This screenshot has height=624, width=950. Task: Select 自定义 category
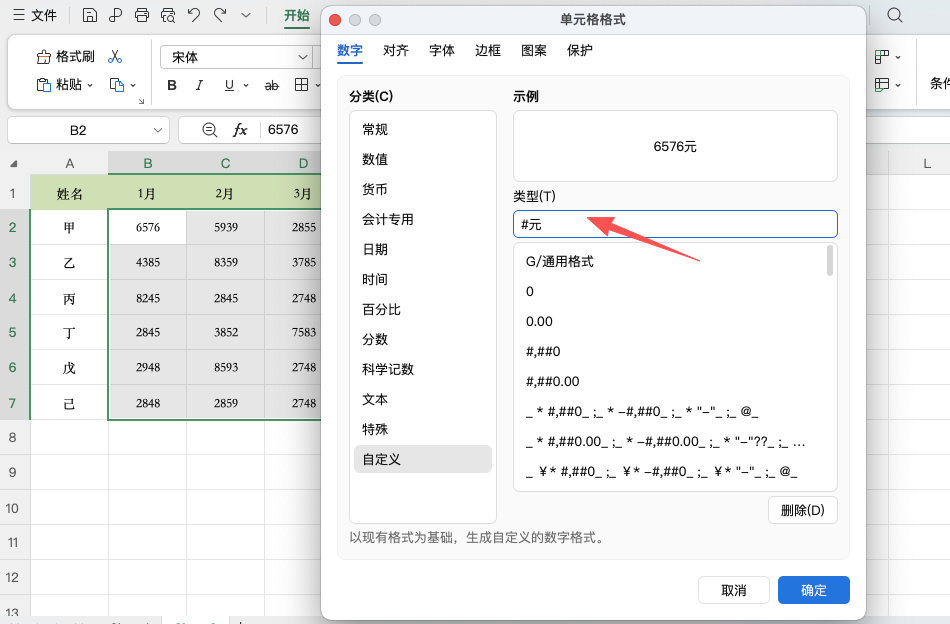pyautogui.click(x=422, y=459)
